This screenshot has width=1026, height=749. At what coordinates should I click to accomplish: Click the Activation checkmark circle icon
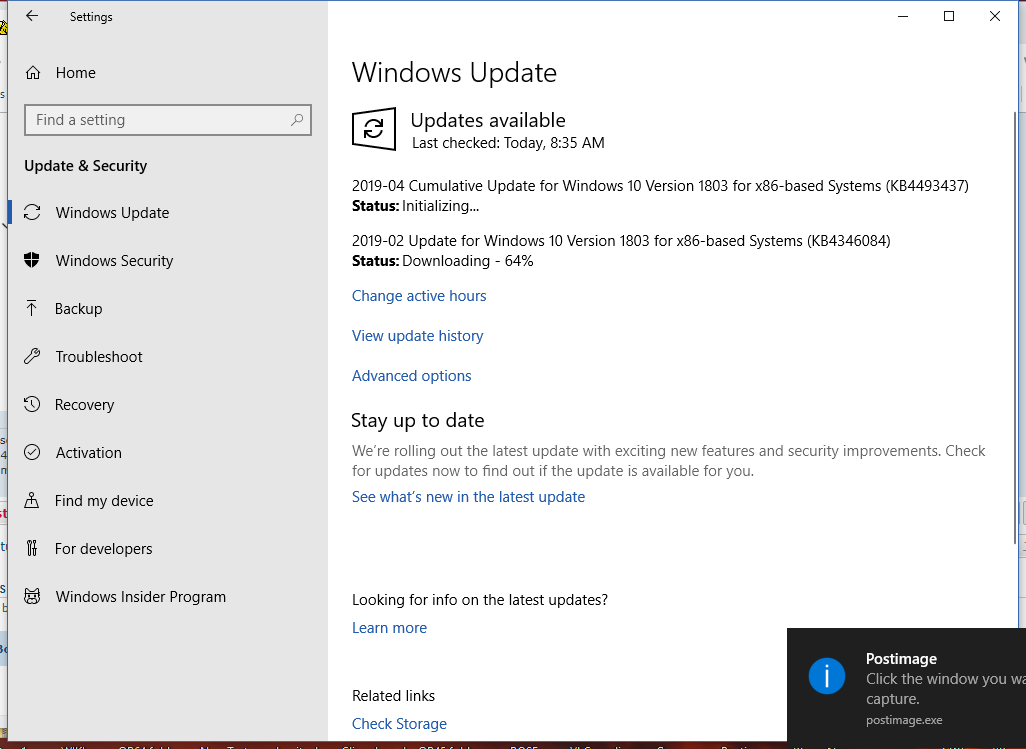(x=32, y=452)
